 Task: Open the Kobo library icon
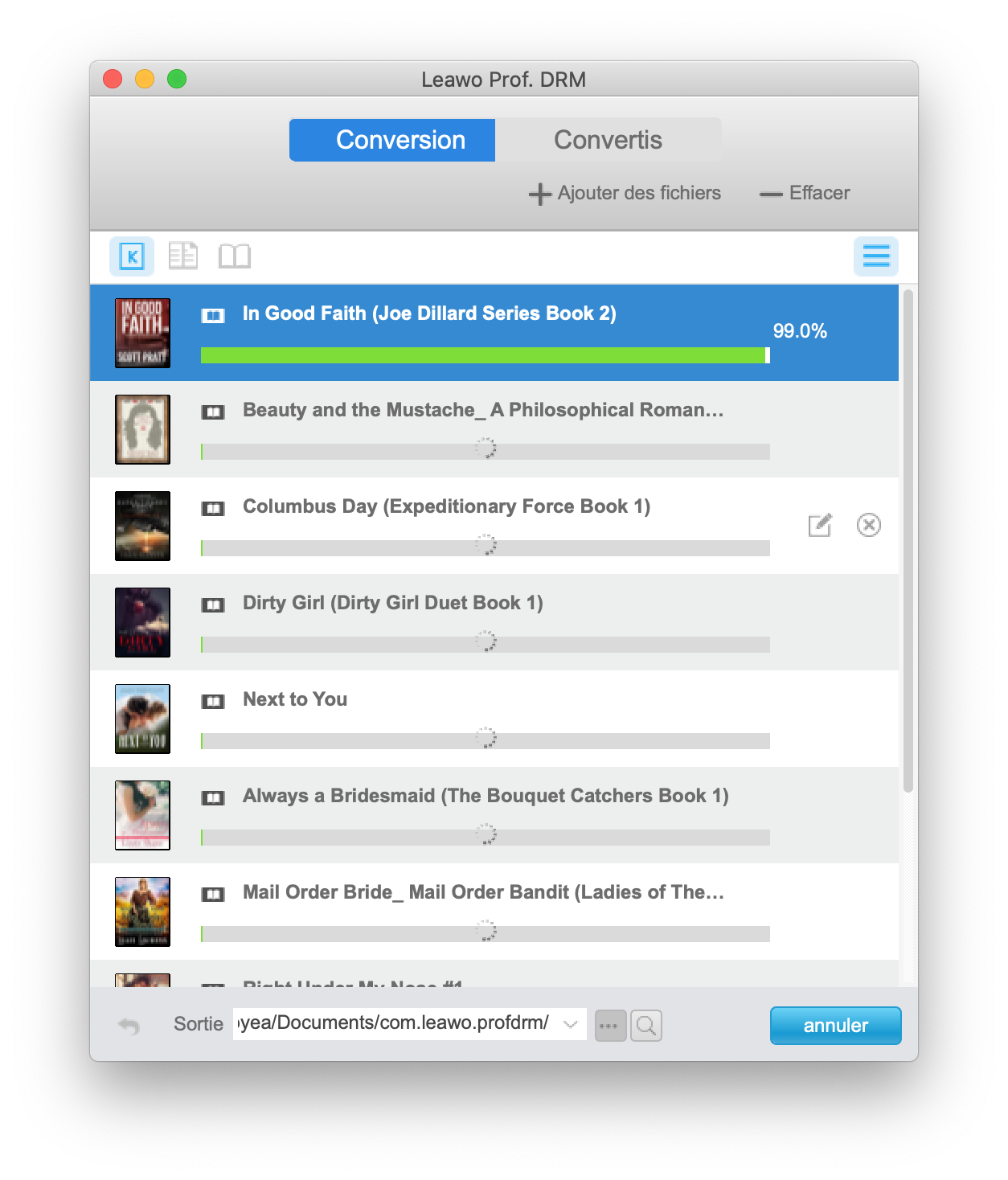pos(183,256)
